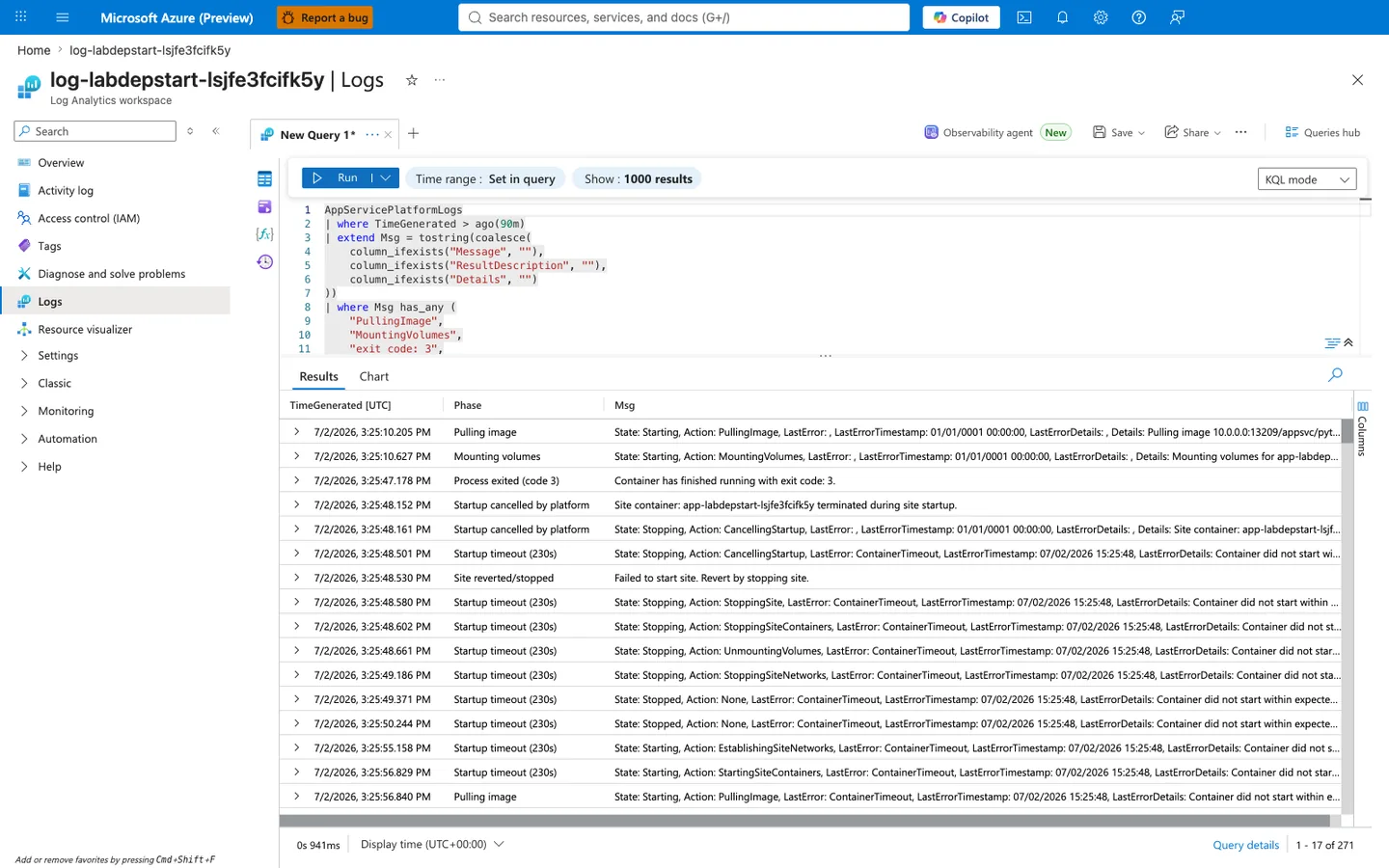Viewport: 1389px width, 868px height.
Task: Open the Tables schema pane icon
Action: tap(265, 178)
